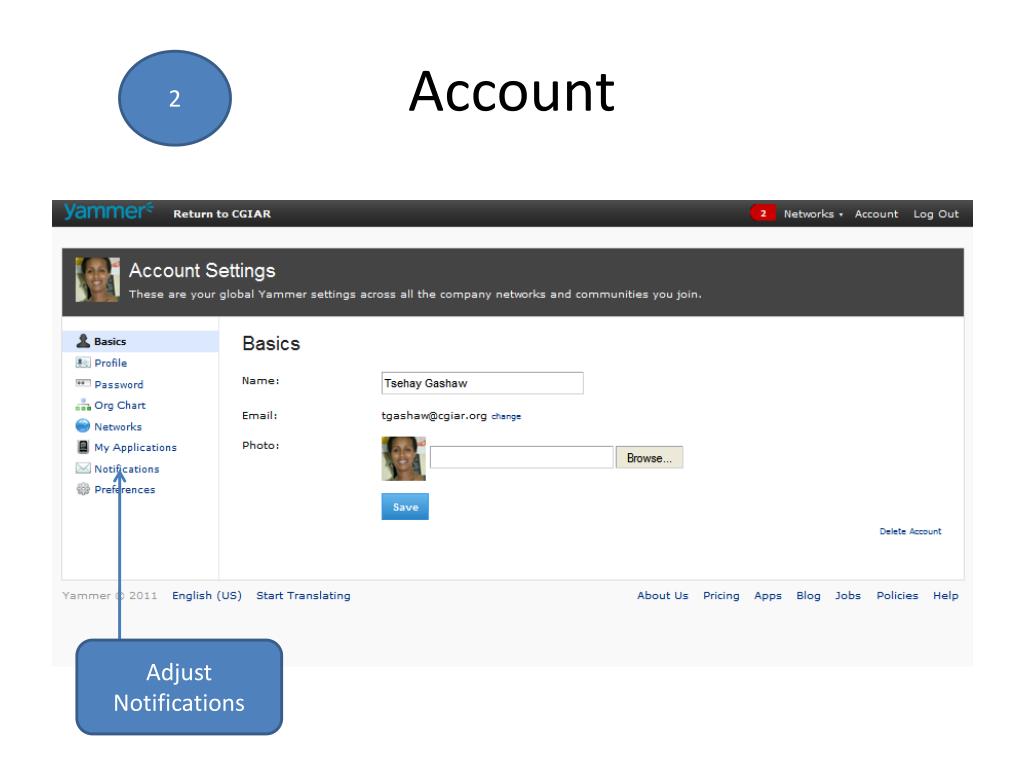Image resolution: width=1024 pixels, height=768 pixels.
Task: Open Jobs footer link
Action: point(848,596)
